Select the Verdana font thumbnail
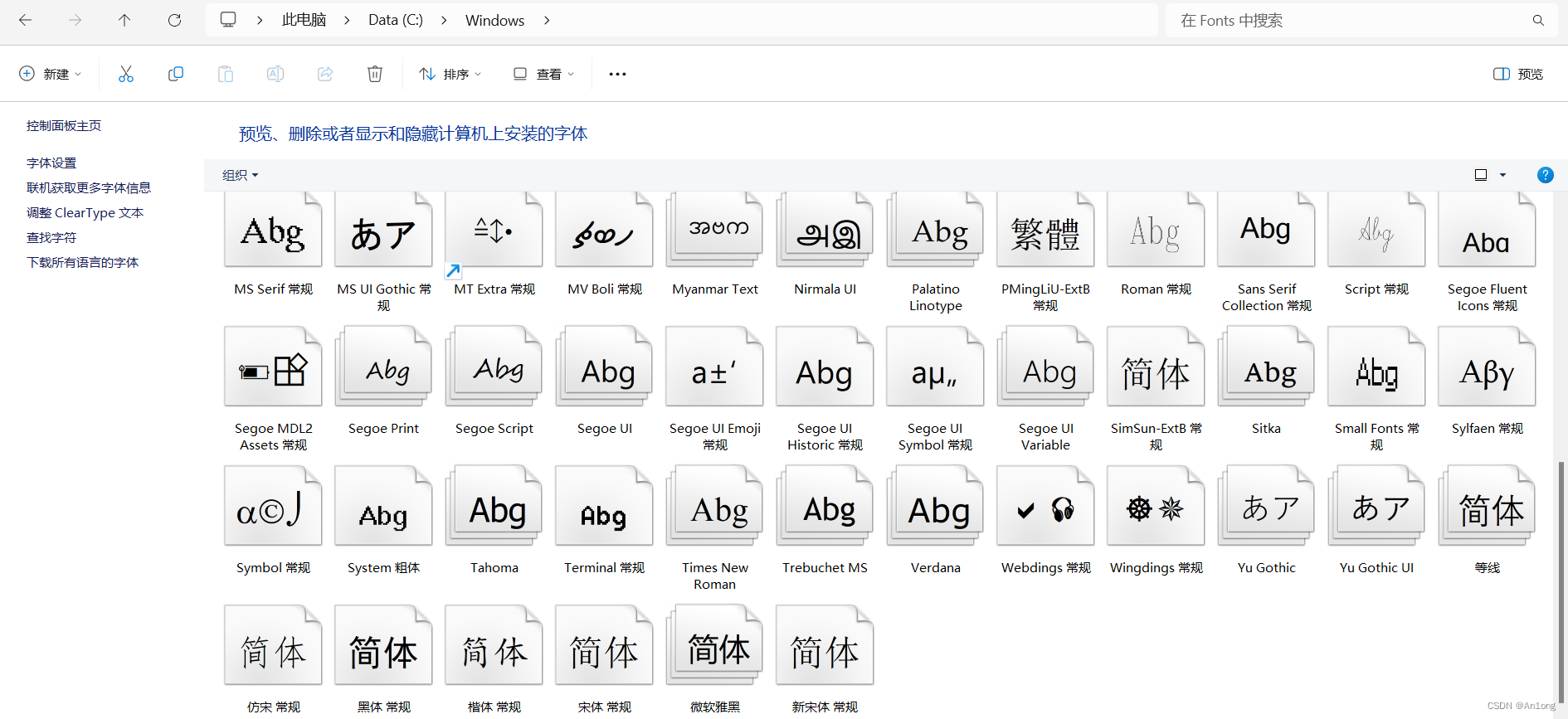Viewport: 1568px width, 719px height. (935, 506)
